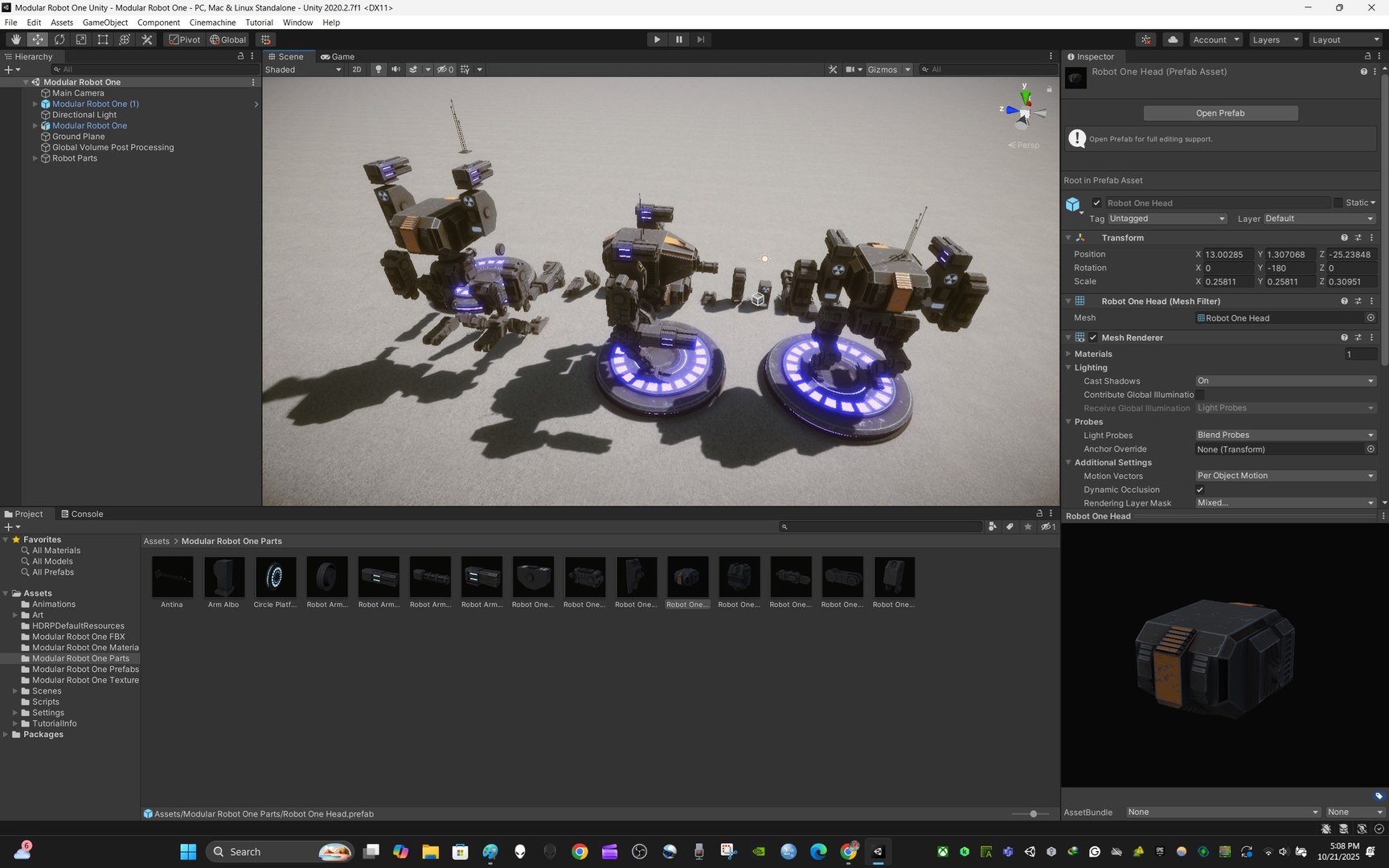Open the Window menu
Viewport: 1389px width, 868px height.
(x=297, y=23)
